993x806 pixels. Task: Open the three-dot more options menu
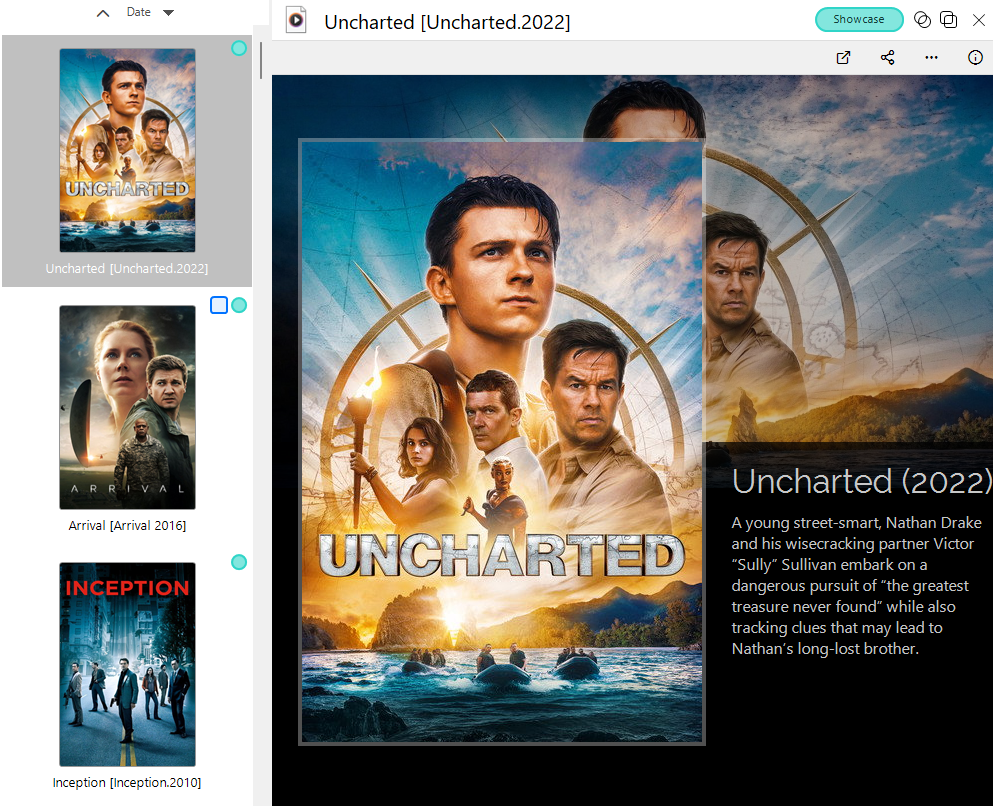point(931,58)
